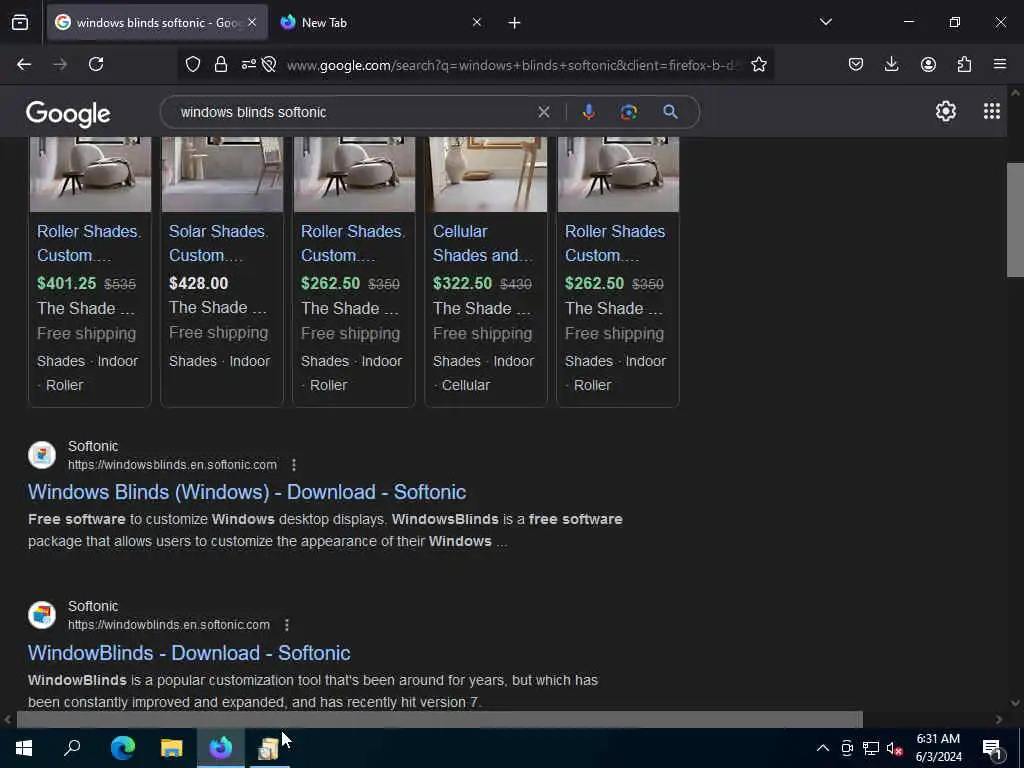Image resolution: width=1024 pixels, height=768 pixels.
Task: Focus the Firefox address bar URL
Action: (513, 65)
